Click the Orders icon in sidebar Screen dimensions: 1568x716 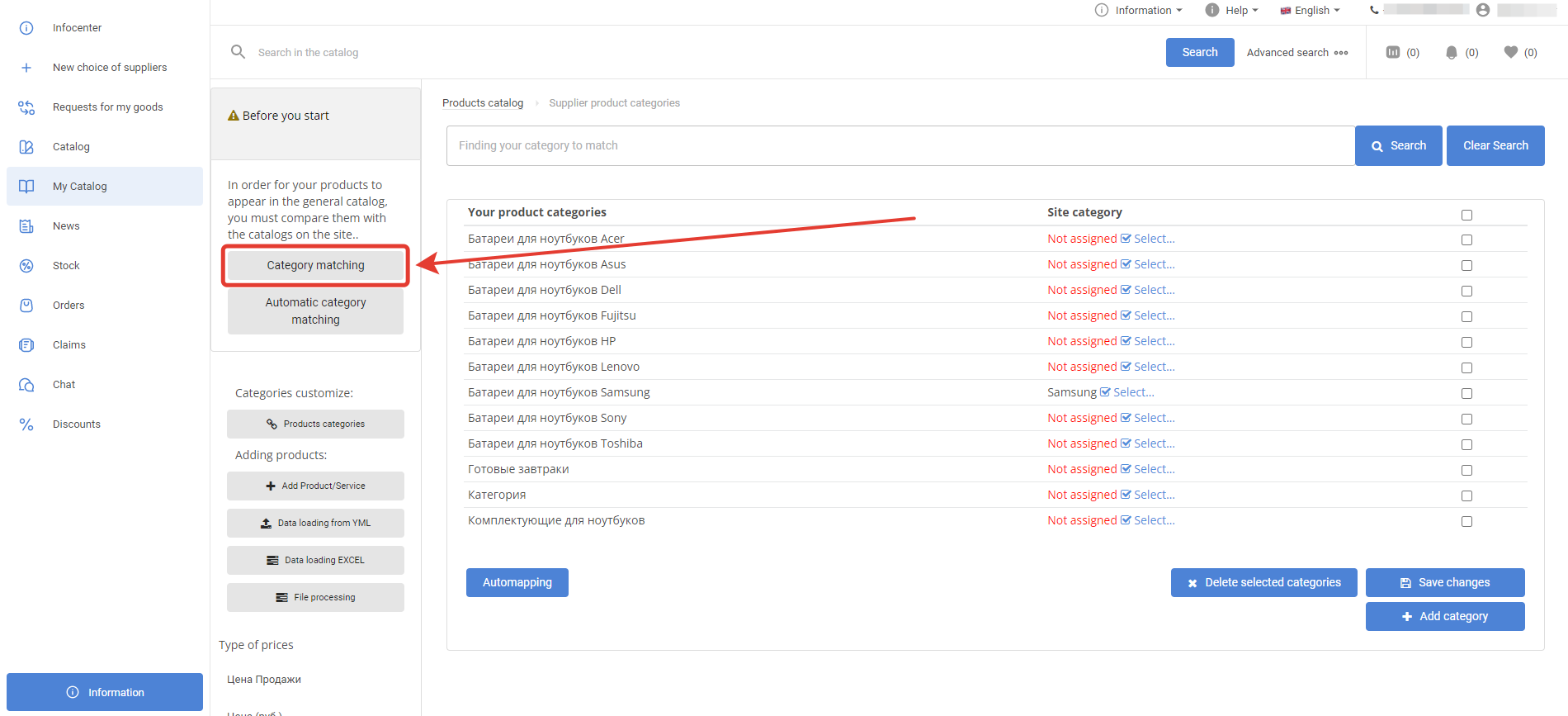point(26,306)
